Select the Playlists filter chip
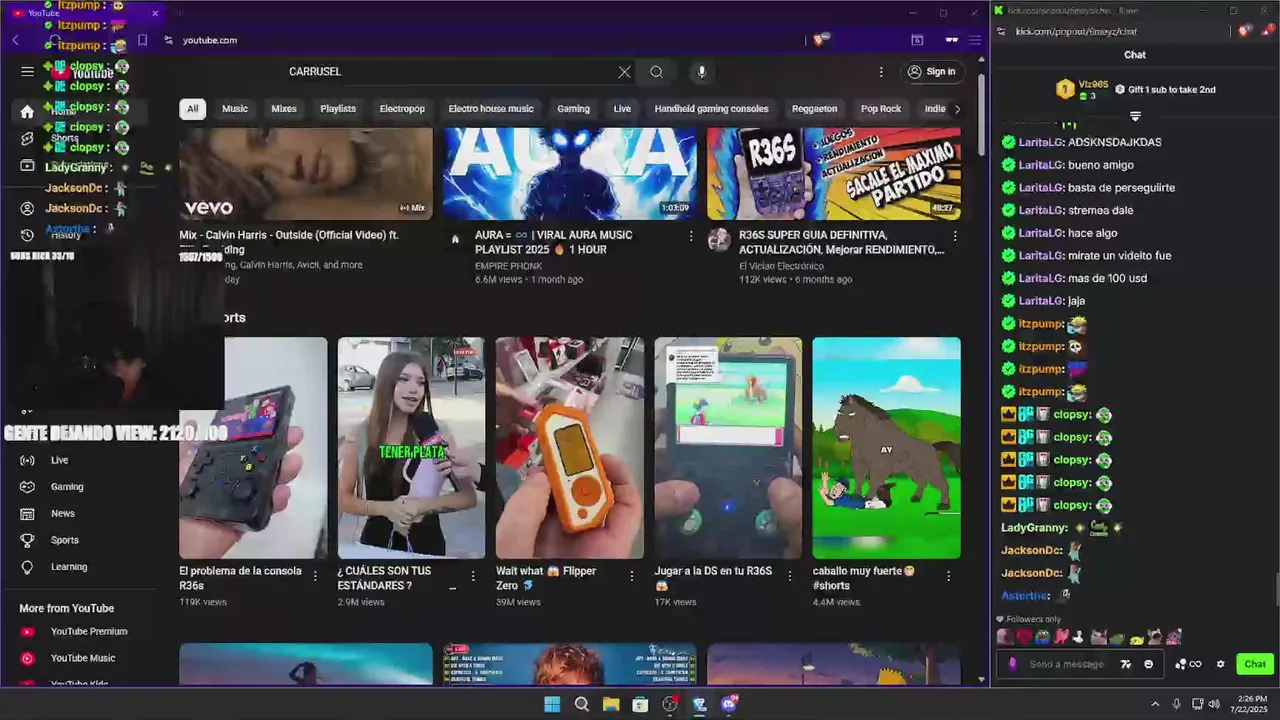 pos(338,109)
